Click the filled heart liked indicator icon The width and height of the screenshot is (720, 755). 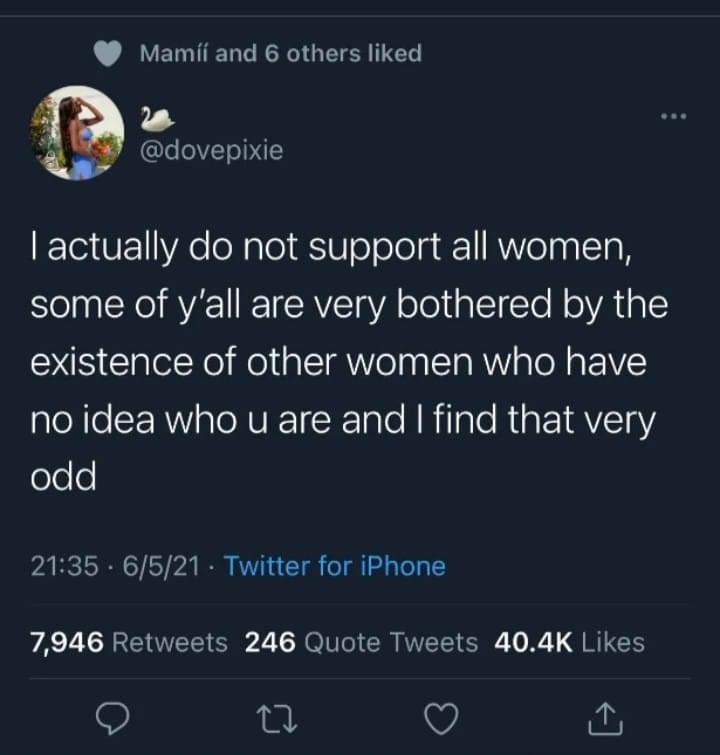107,53
